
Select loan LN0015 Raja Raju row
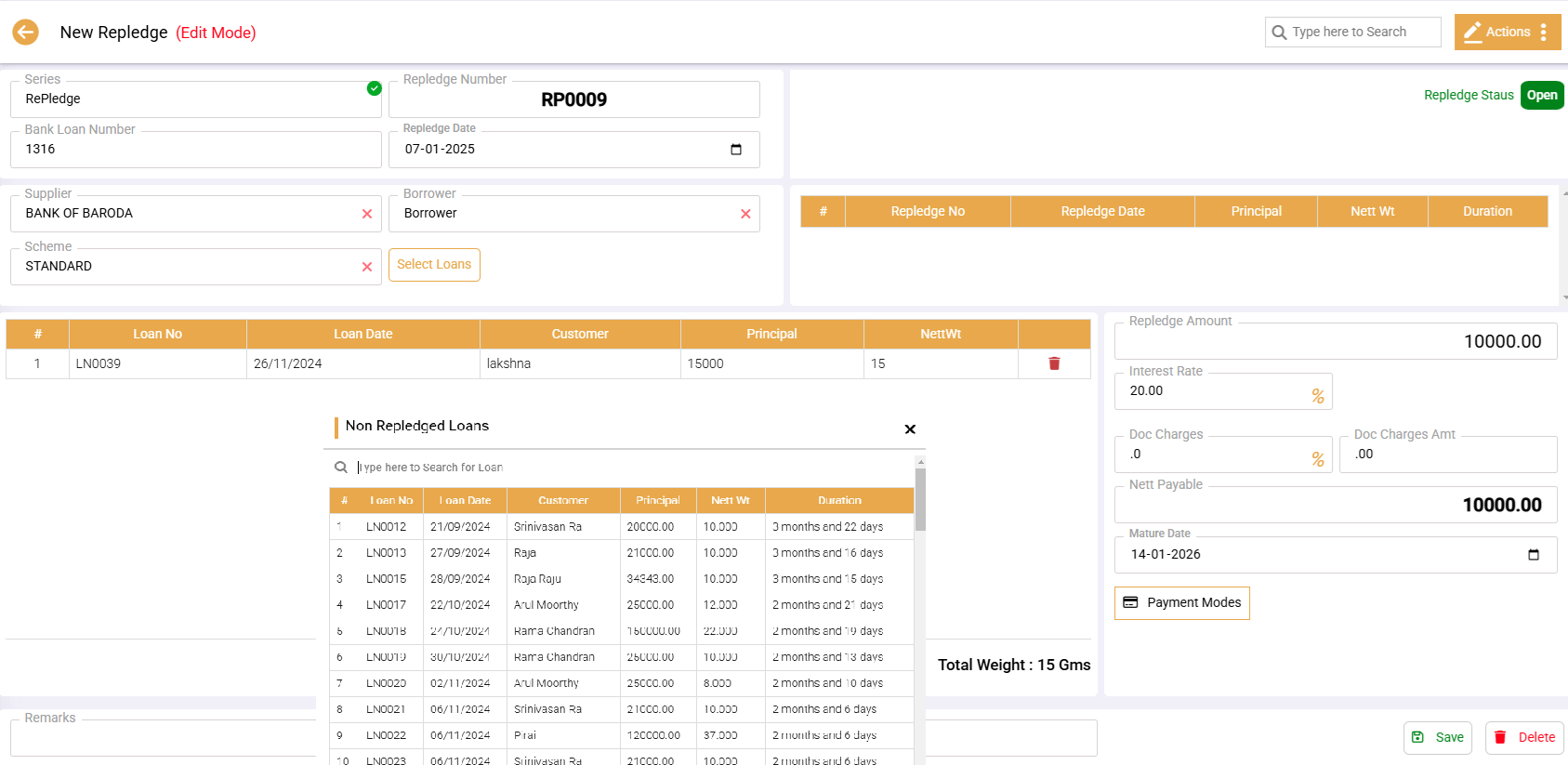tap(621, 579)
